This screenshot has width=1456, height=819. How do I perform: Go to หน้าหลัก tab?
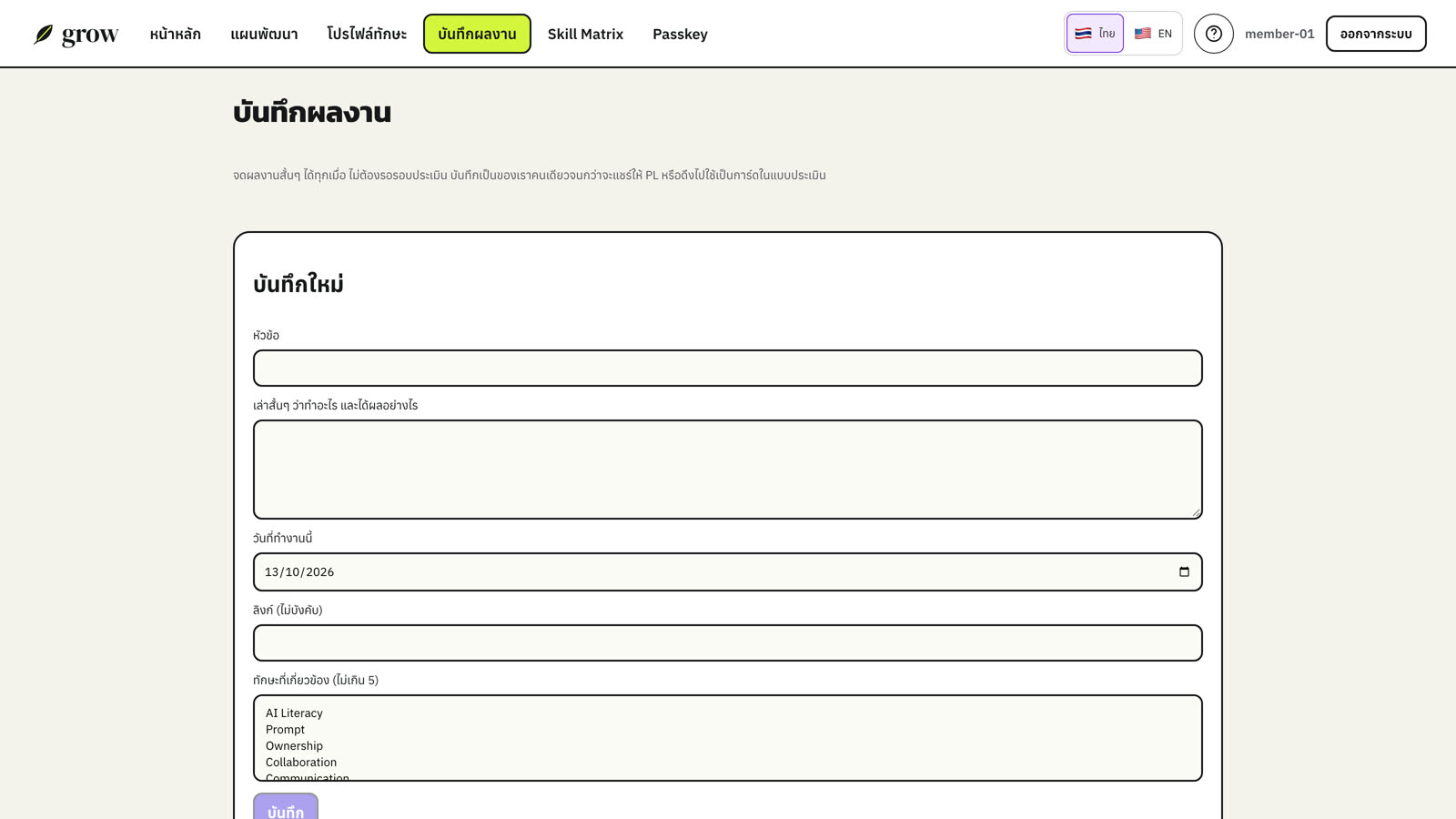tap(176, 34)
